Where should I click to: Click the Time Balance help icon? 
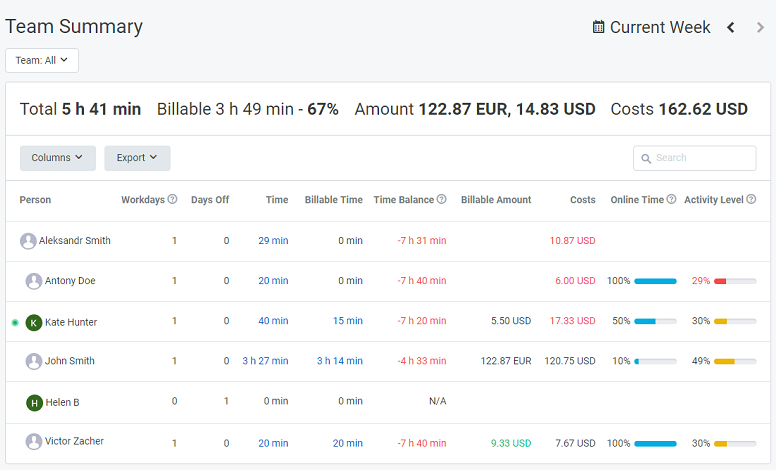click(441, 200)
